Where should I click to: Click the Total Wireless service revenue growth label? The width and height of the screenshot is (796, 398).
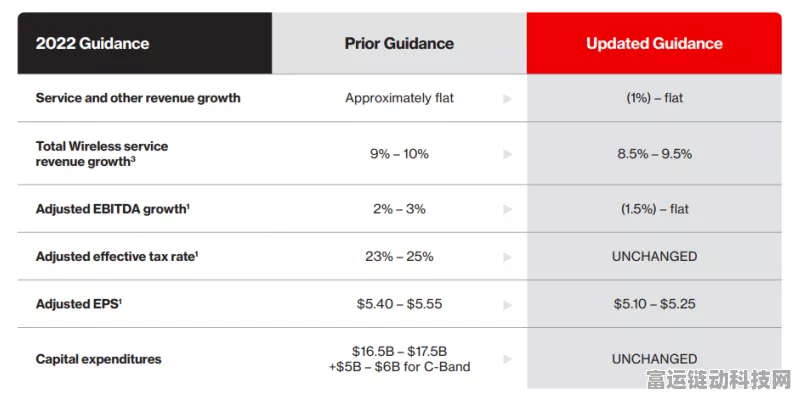click(102, 154)
